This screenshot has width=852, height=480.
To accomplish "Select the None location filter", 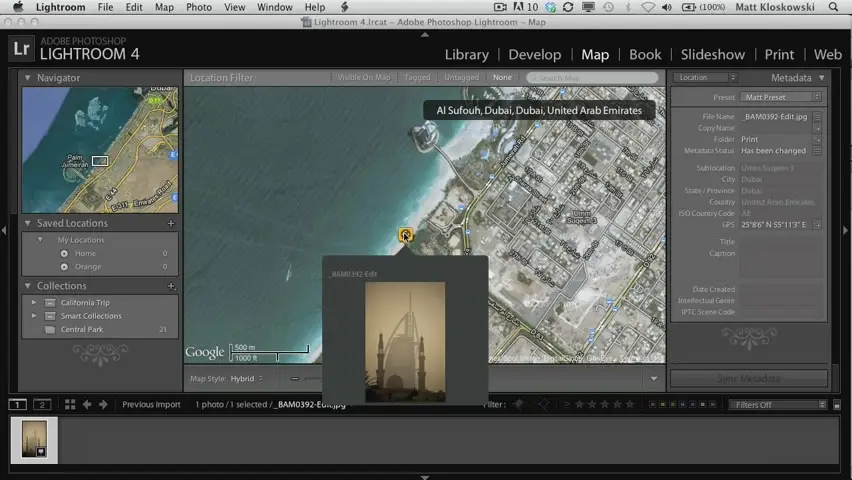I will tap(502, 77).
